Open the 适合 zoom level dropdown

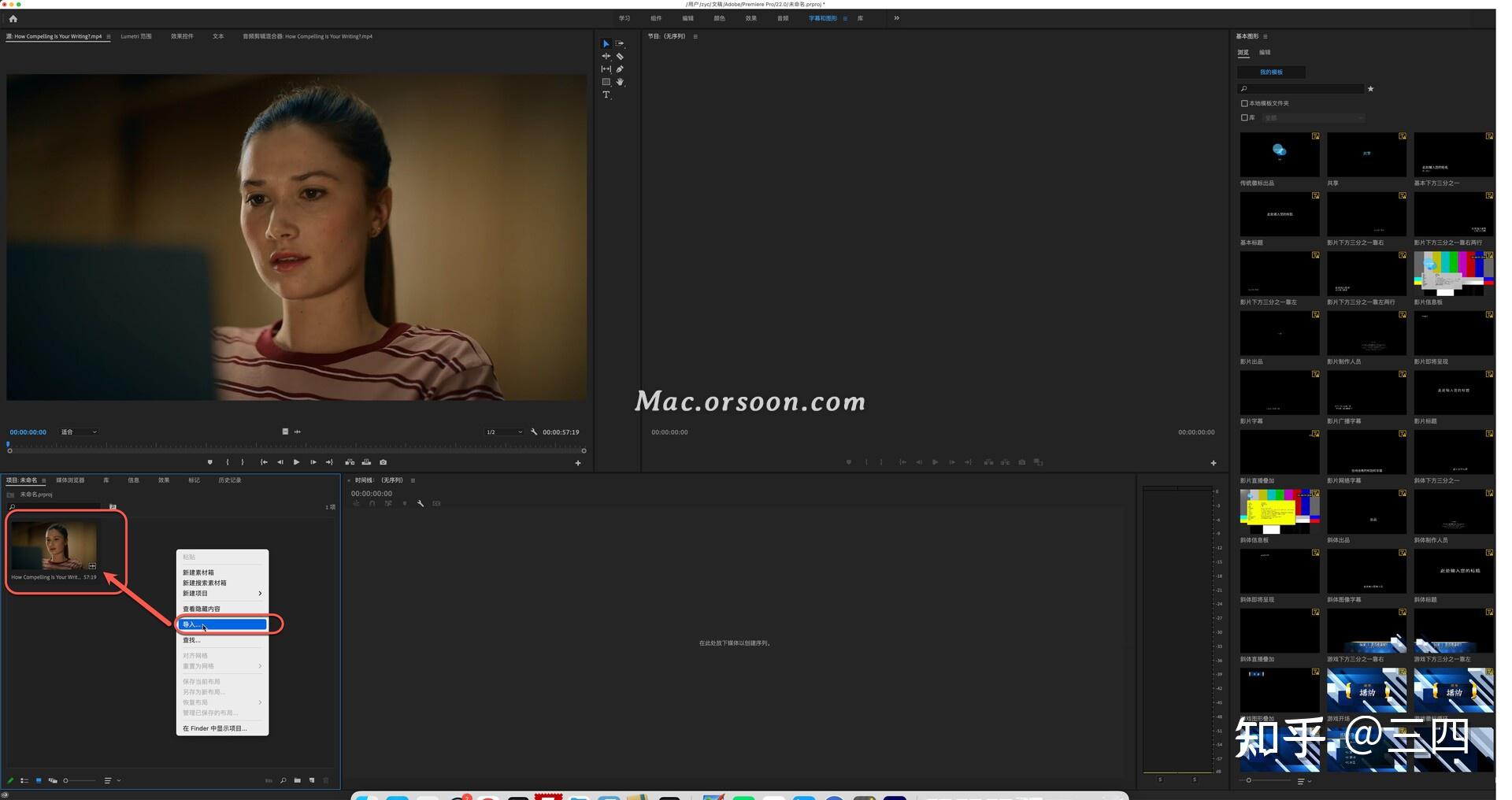pyautogui.click(x=77, y=431)
